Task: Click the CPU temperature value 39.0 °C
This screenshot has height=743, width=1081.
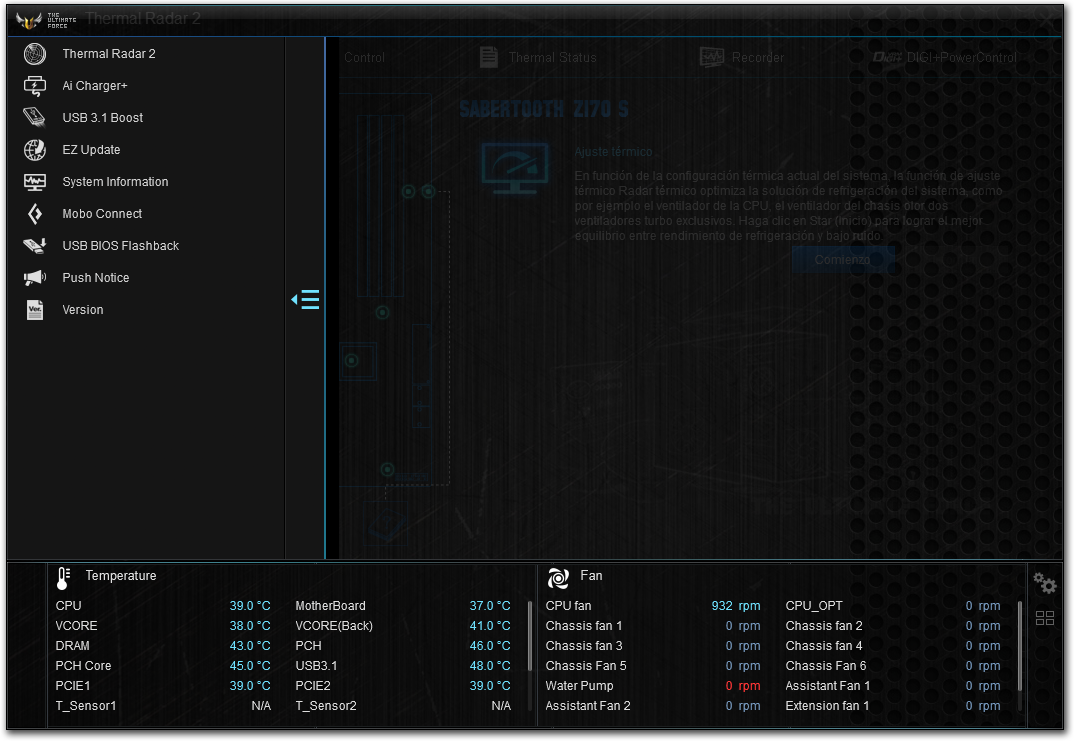Action: tap(250, 606)
